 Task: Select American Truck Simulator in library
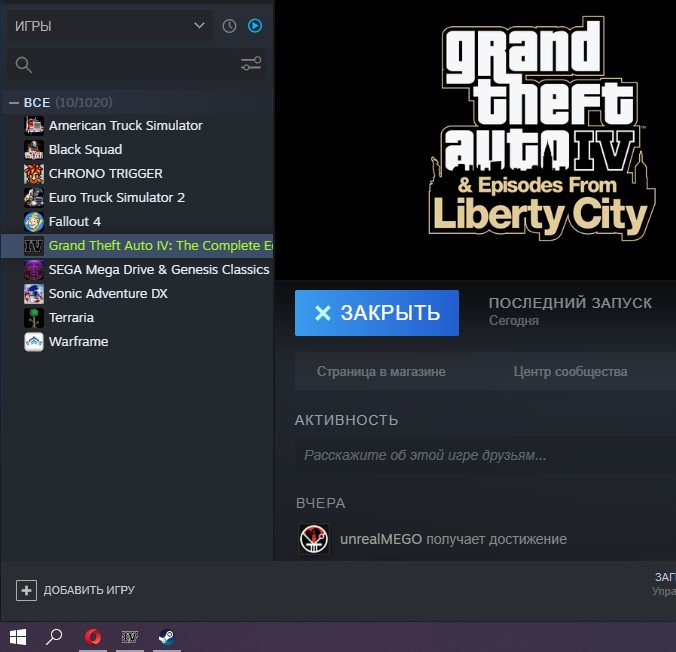(x=137, y=125)
